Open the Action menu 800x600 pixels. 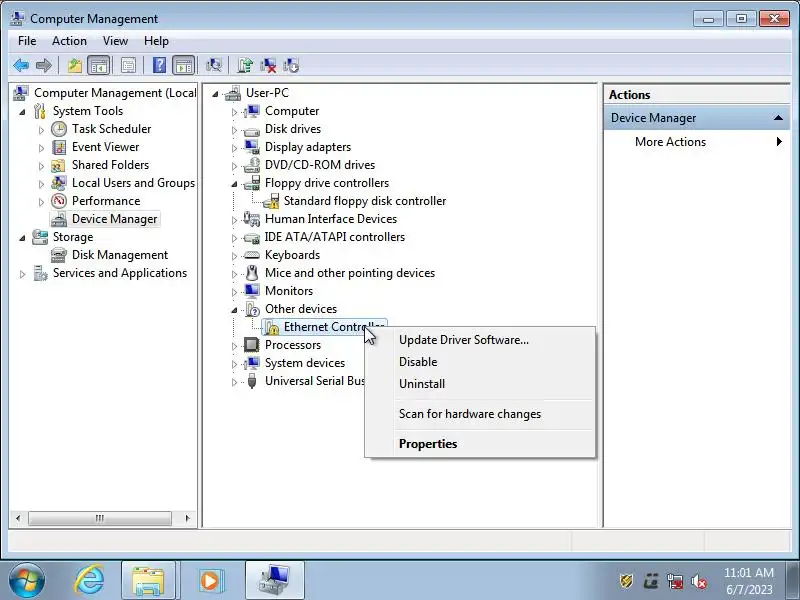pyautogui.click(x=69, y=41)
